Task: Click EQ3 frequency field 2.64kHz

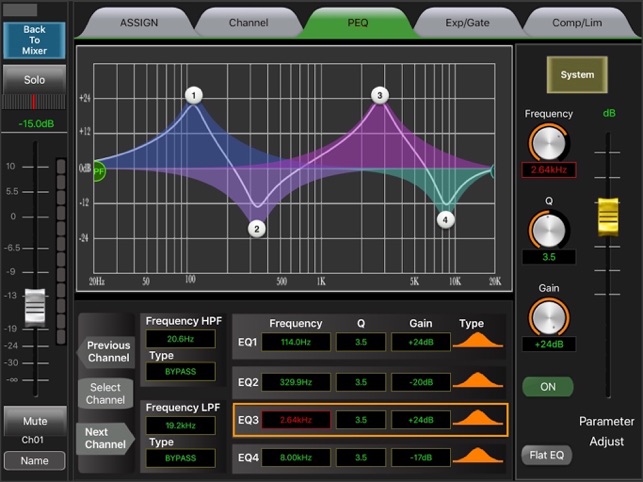Action: tap(296, 420)
